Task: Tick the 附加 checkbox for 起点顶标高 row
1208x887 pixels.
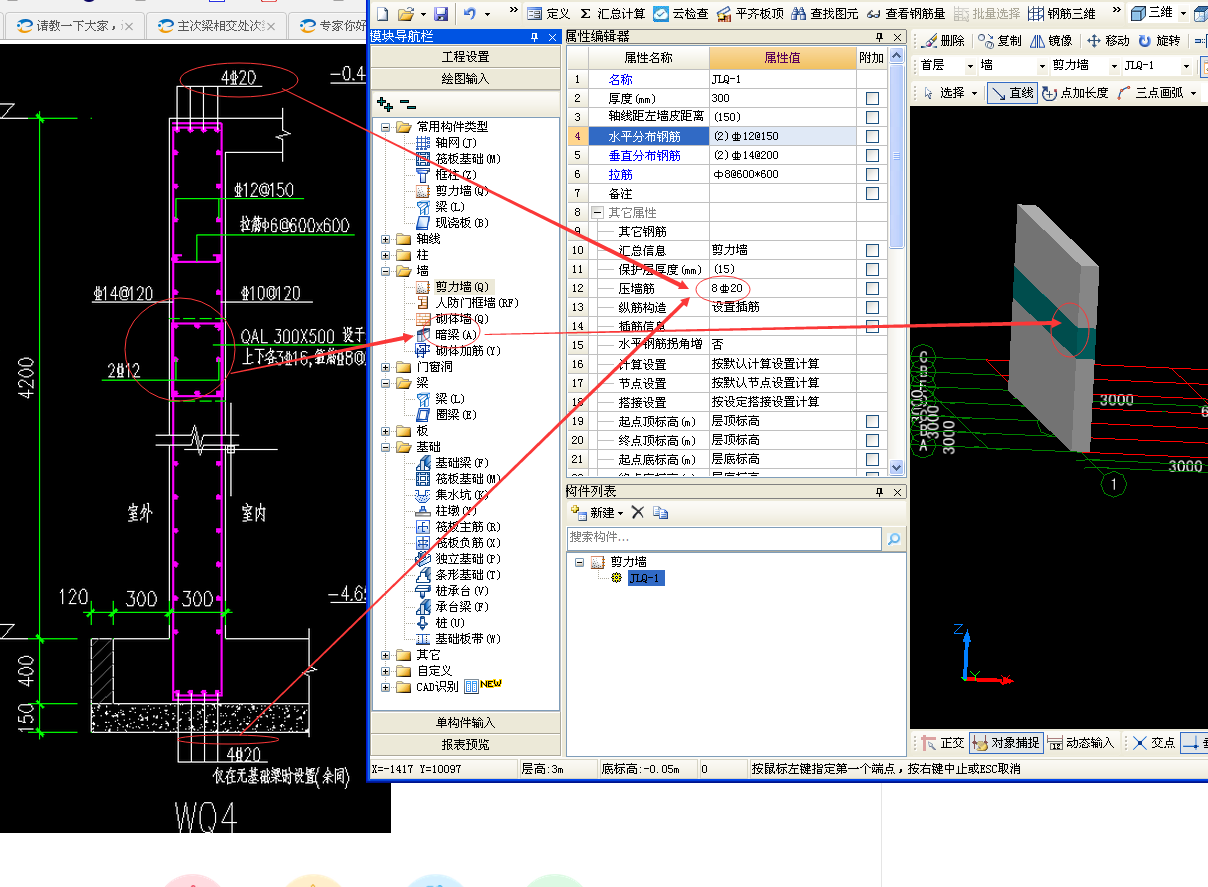Action: point(872,421)
